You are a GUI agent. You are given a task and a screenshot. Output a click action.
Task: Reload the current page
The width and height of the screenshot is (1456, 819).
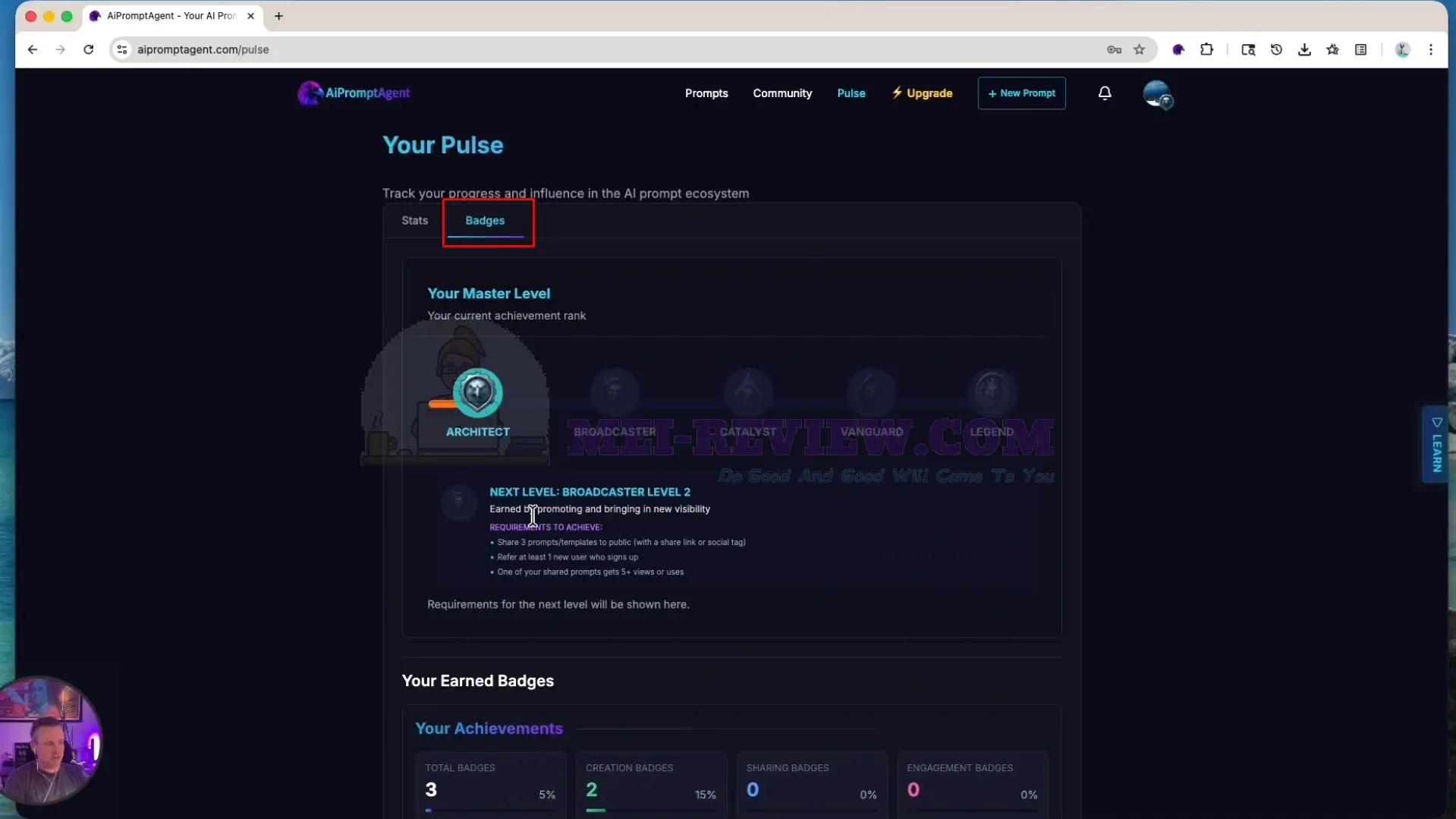tap(89, 49)
